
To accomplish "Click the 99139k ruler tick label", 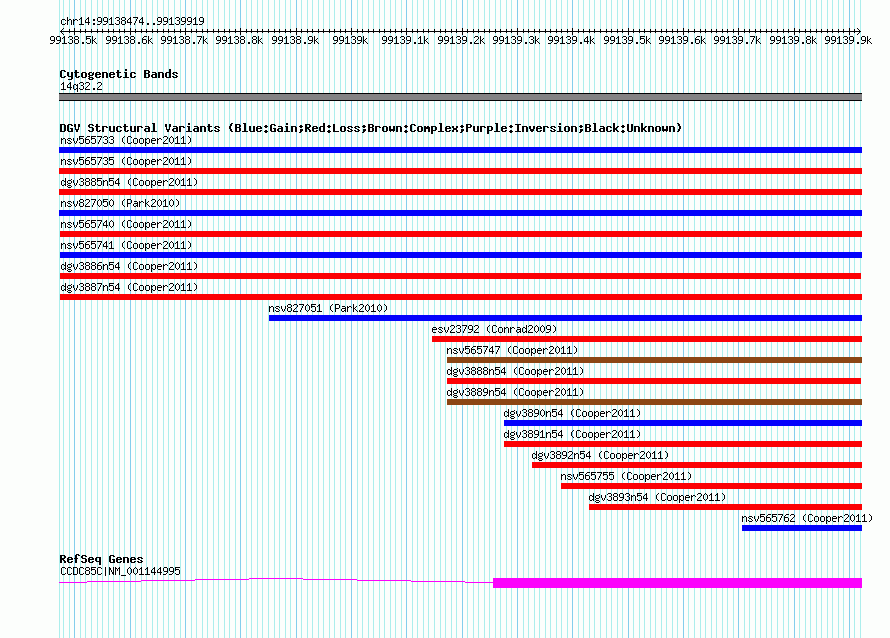I will (350, 40).
